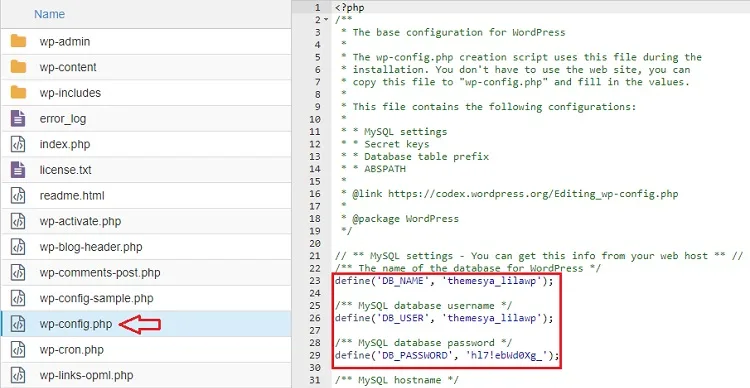The image size is (750, 388).
Task: Click the wp-activate.php file icon
Action: click(18, 222)
